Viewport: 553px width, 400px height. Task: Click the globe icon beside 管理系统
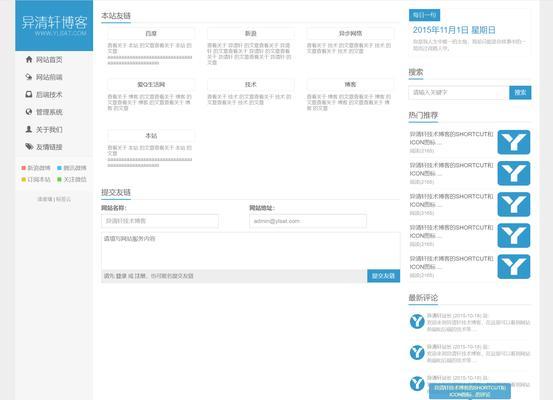[29, 112]
